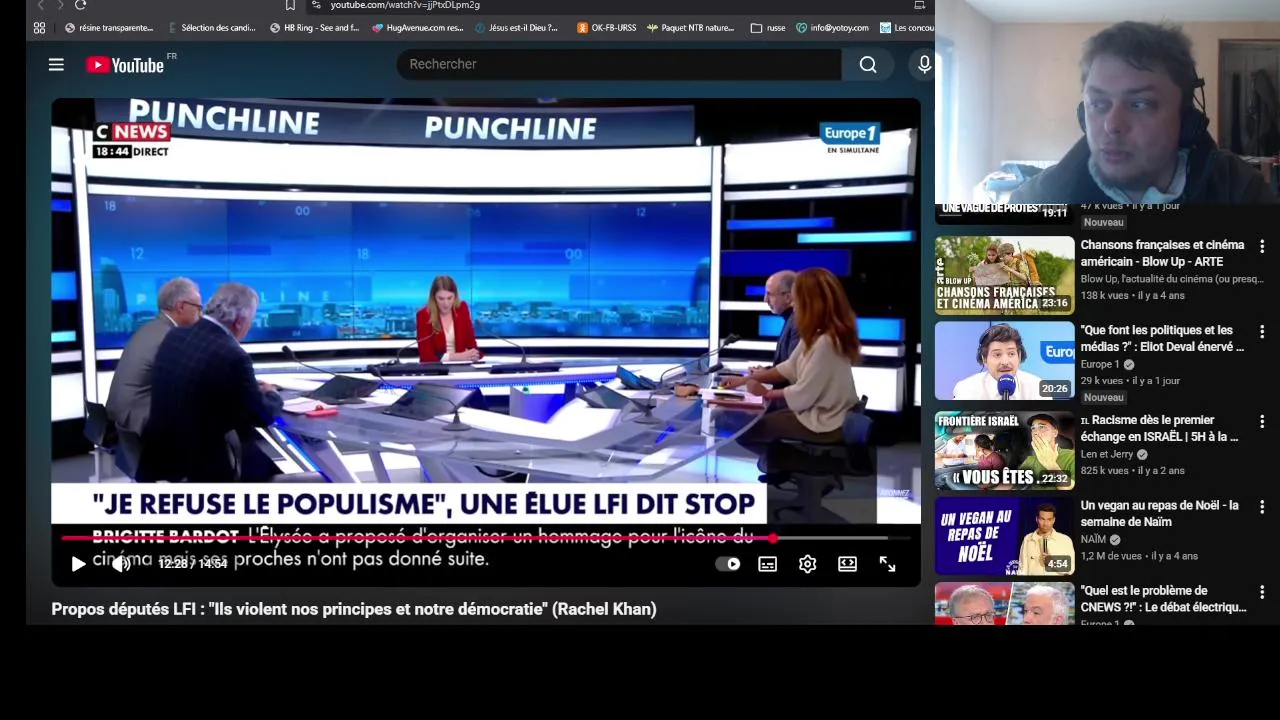Open 'info@yotoy.com' bookmark
1280x720 pixels.
[x=832, y=28]
